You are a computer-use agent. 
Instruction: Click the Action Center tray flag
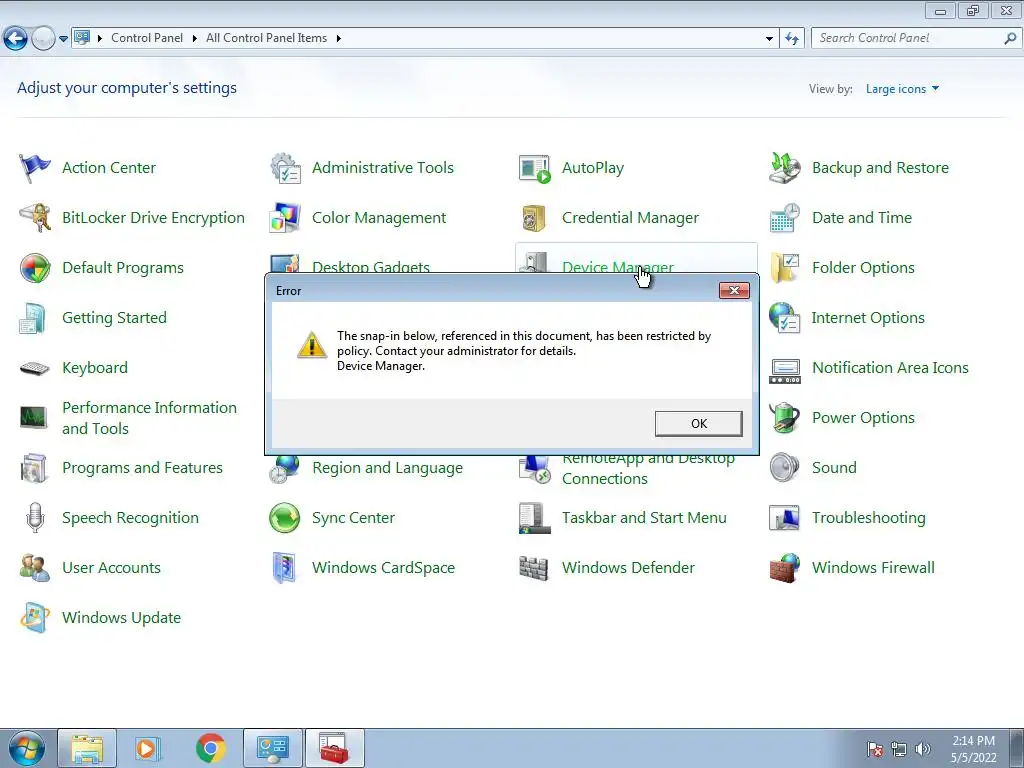coord(874,750)
